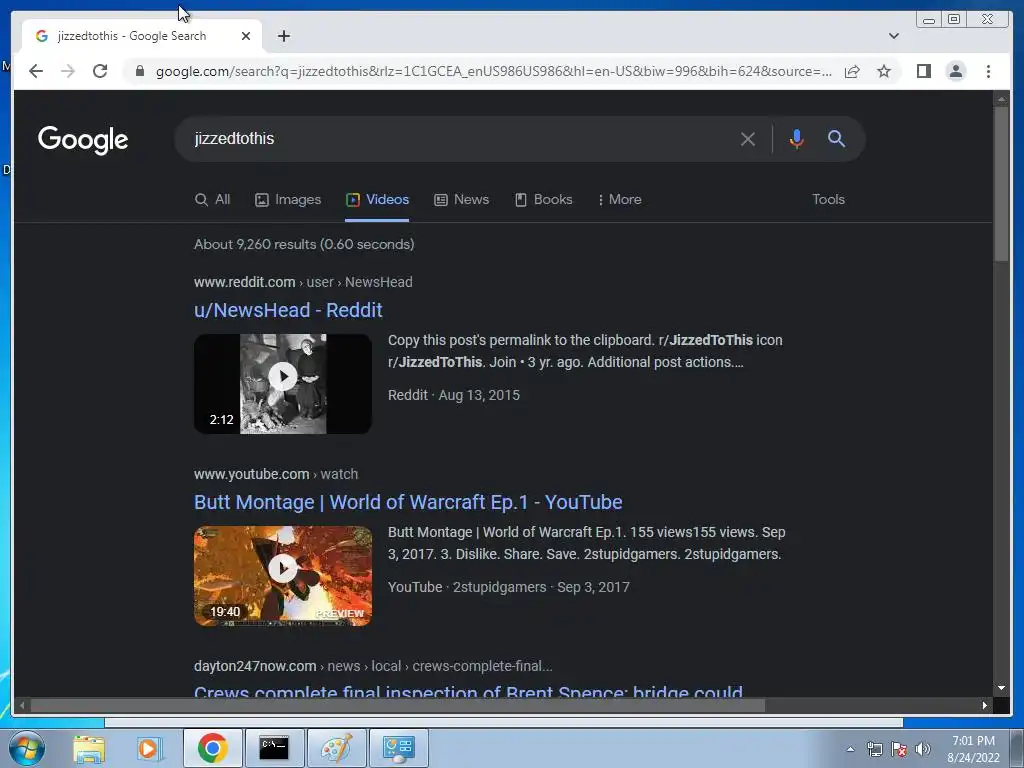Screen dimensions: 1024x768
Task: Open the Butt Montage World of Warcraft link
Action: (x=408, y=502)
